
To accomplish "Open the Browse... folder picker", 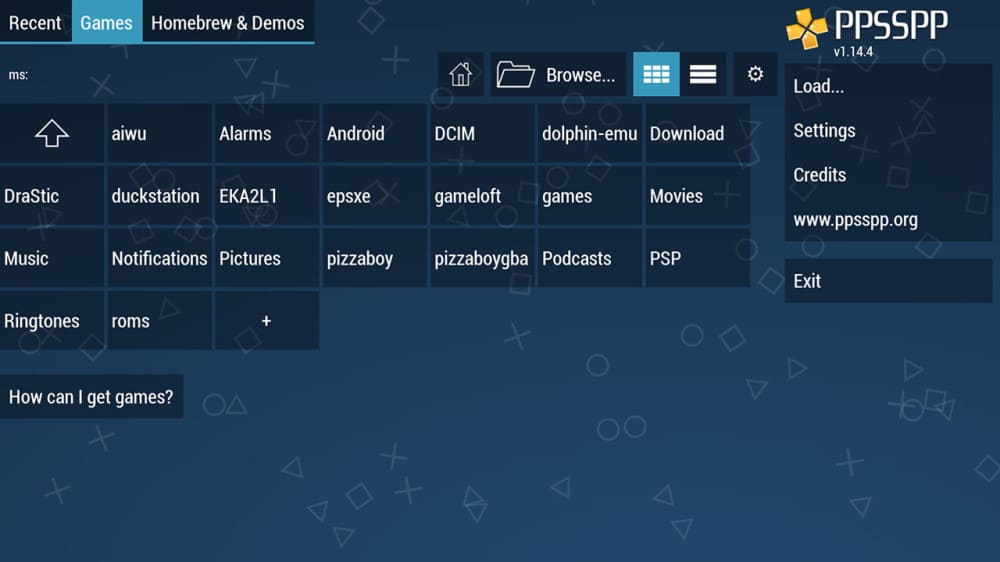I will pyautogui.click(x=558, y=75).
